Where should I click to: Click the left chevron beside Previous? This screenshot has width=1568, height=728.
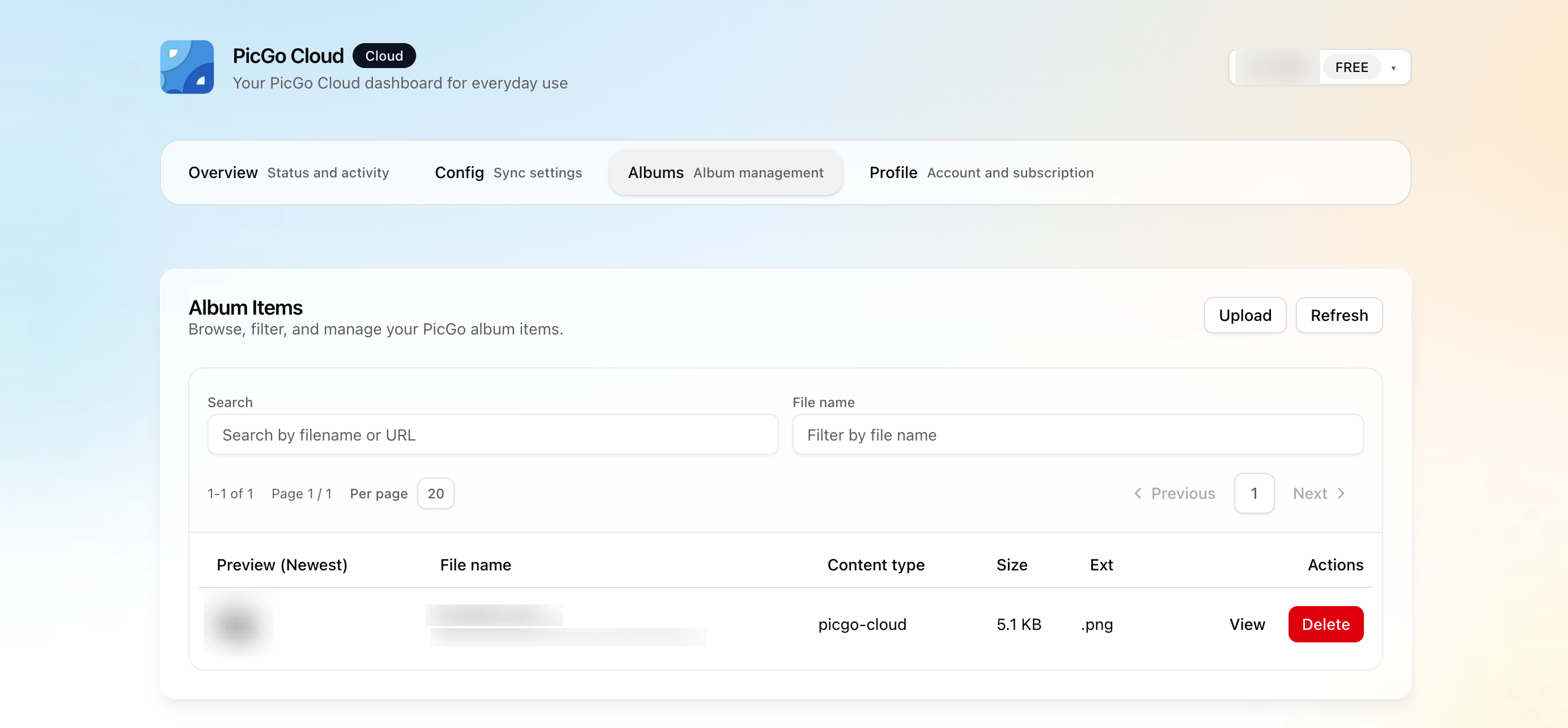click(x=1138, y=493)
